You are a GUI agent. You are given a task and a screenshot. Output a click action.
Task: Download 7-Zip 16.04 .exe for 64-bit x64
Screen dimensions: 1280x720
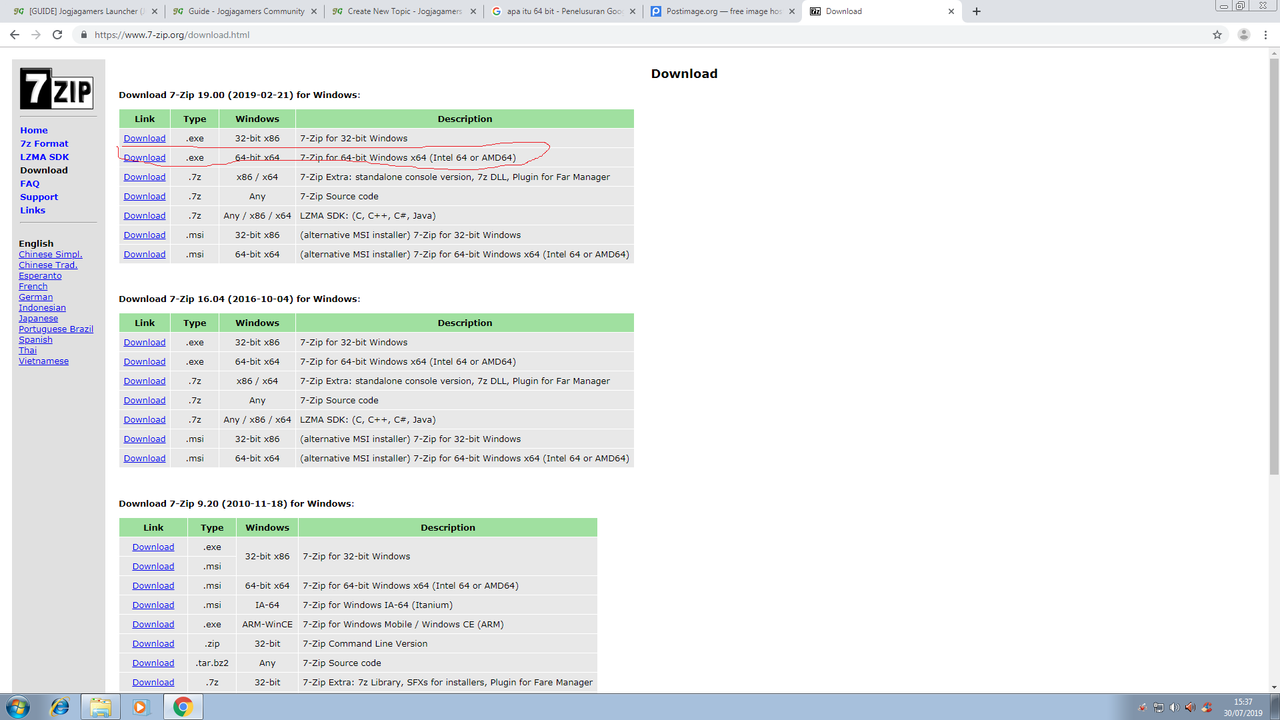(x=145, y=362)
